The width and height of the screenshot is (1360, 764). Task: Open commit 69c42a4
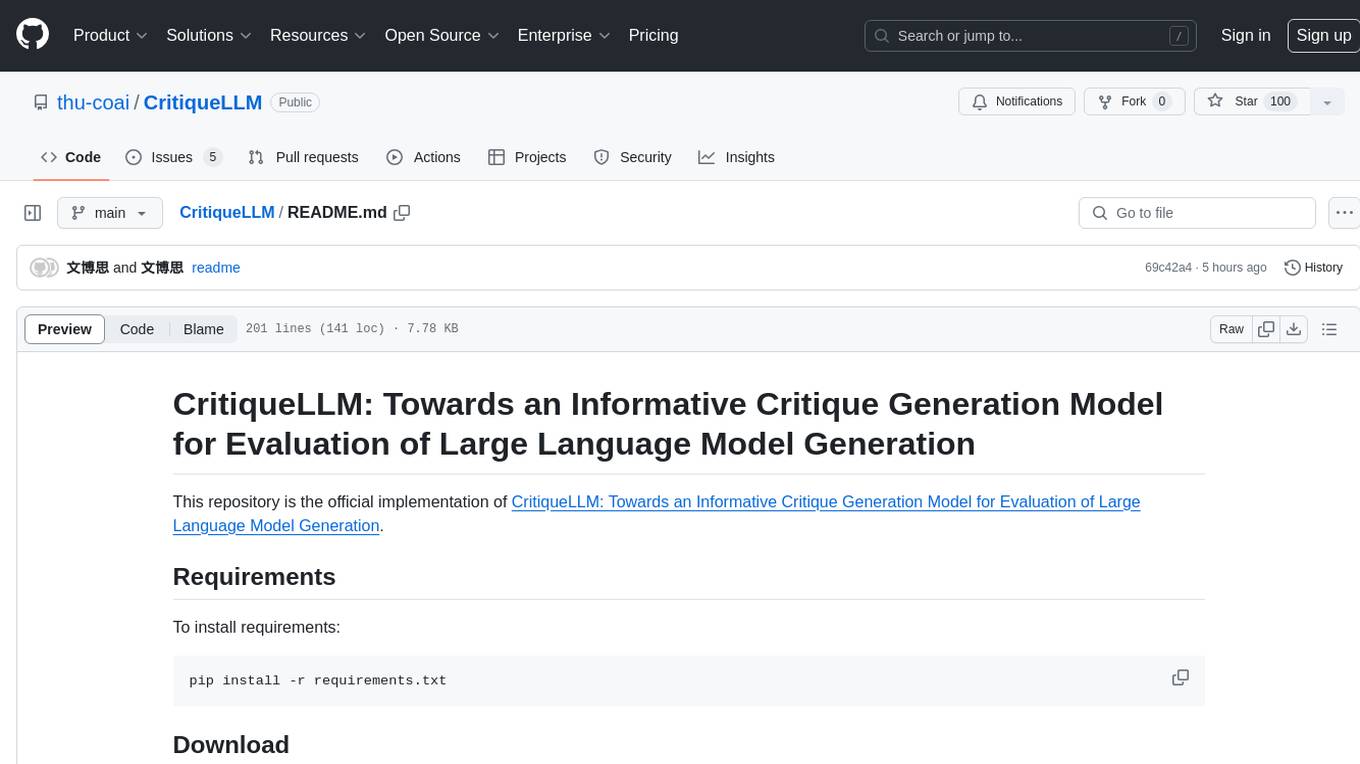(1168, 267)
